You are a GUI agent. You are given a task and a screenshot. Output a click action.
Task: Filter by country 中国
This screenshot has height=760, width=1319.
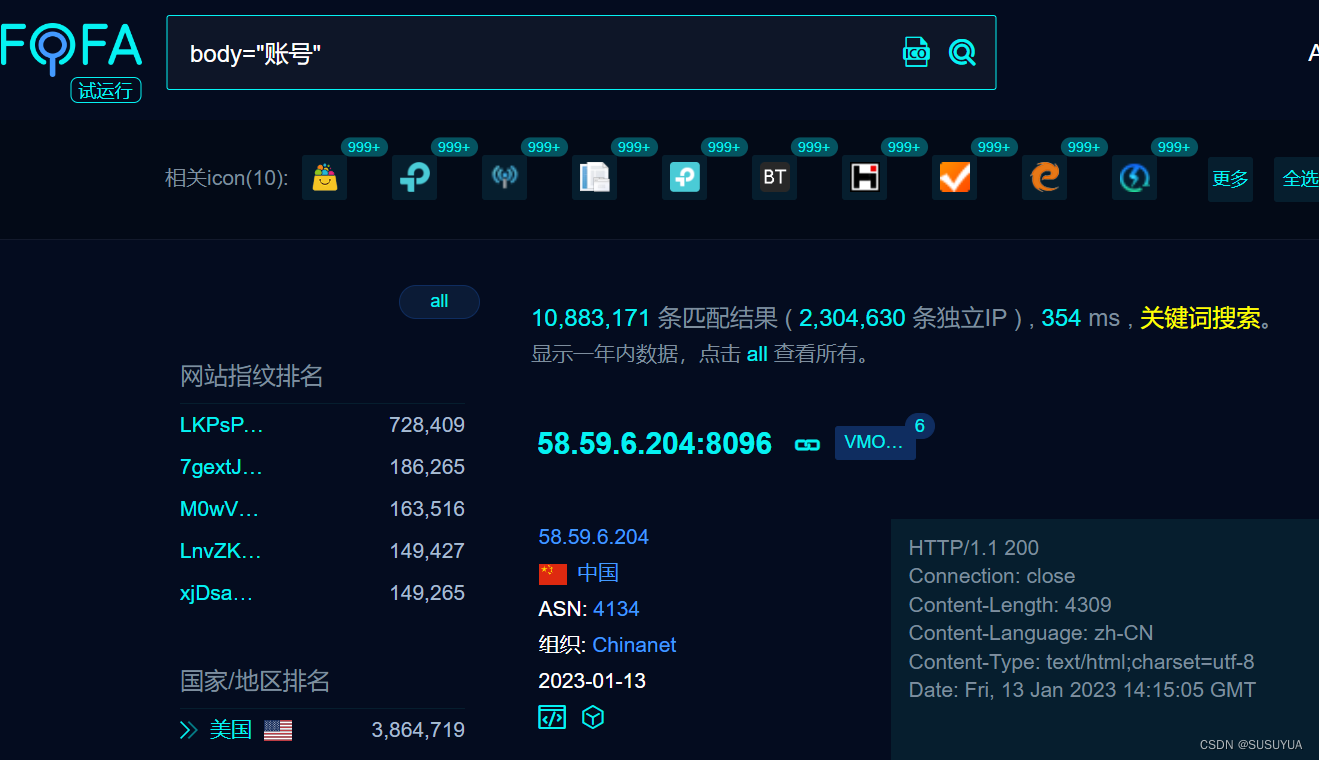tap(598, 573)
